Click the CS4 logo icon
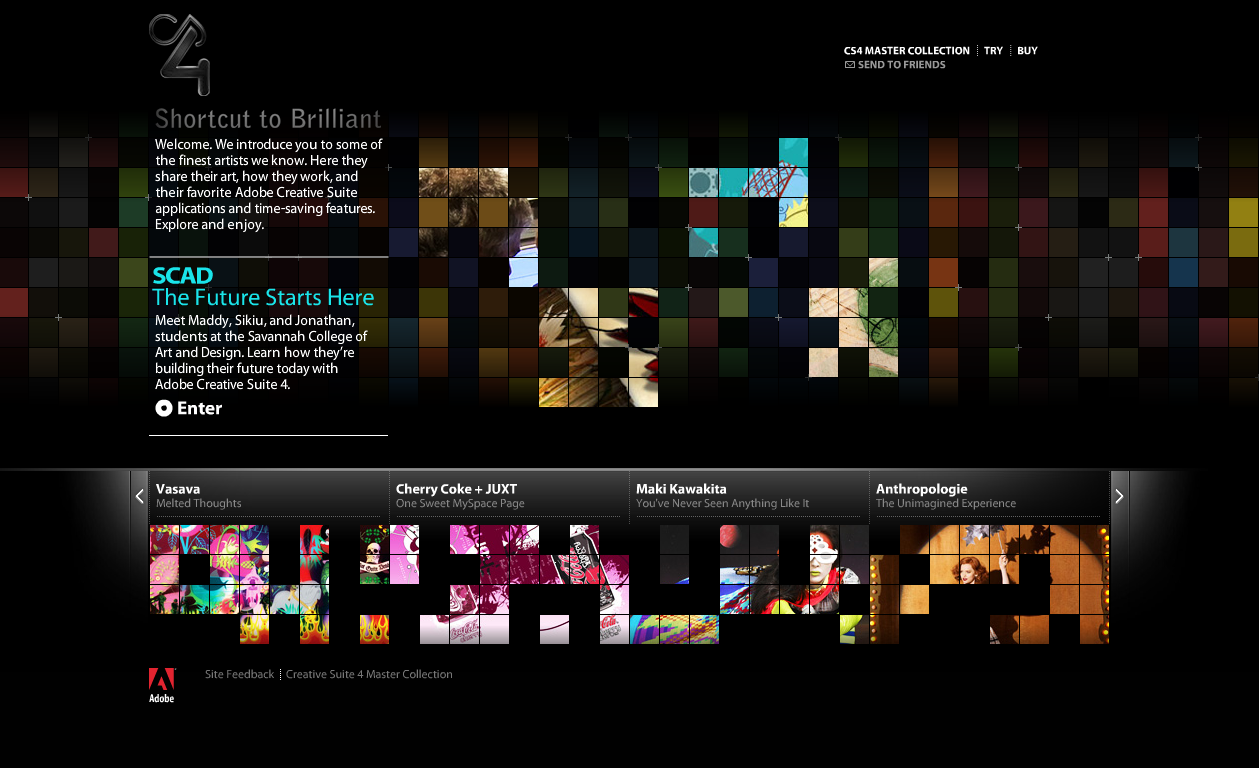The height and width of the screenshot is (768, 1259). point(180,54)
